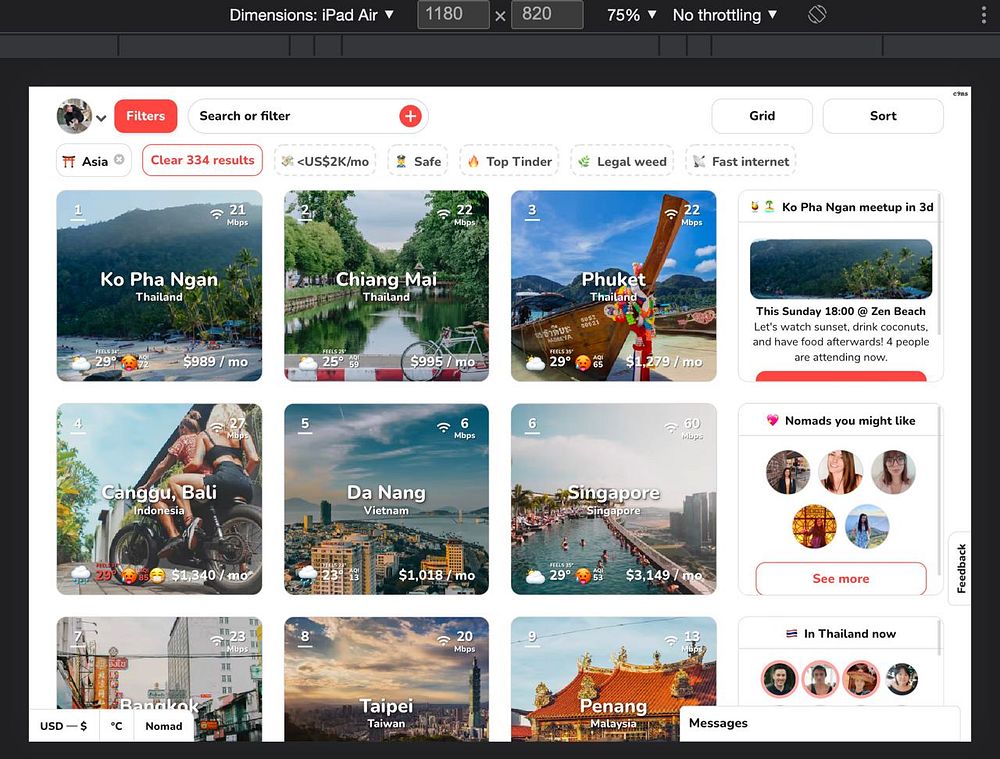Click the Taipei card title

point(386,706)
